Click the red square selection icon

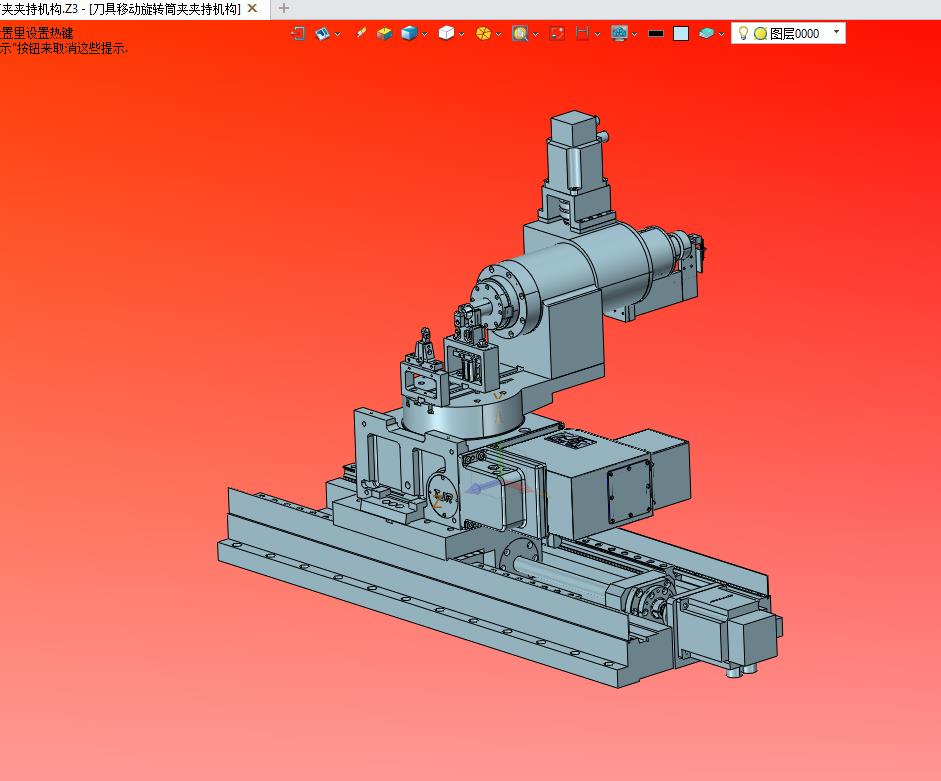tap(558, 34)
